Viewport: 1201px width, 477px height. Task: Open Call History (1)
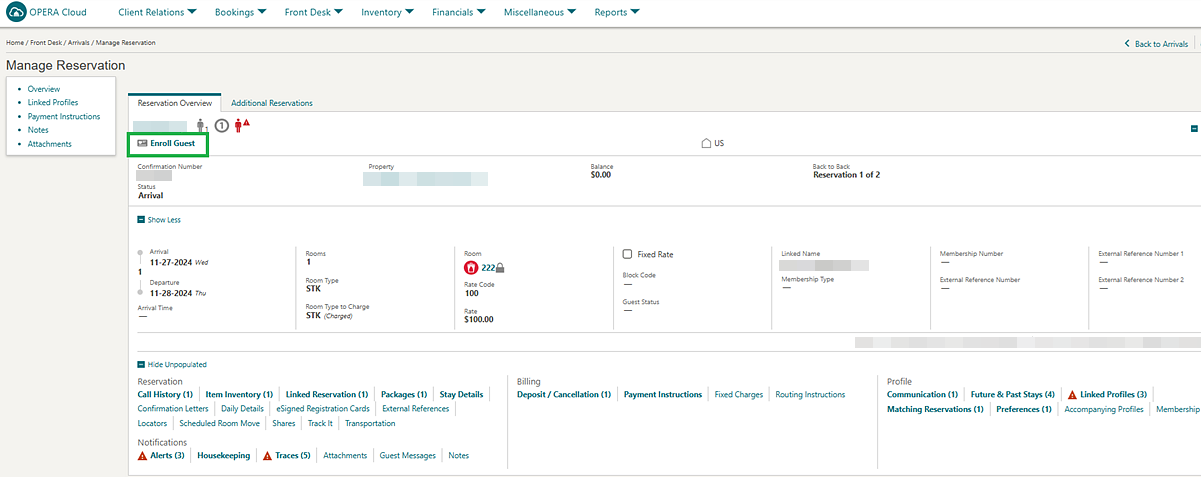[x=165, y=394]
